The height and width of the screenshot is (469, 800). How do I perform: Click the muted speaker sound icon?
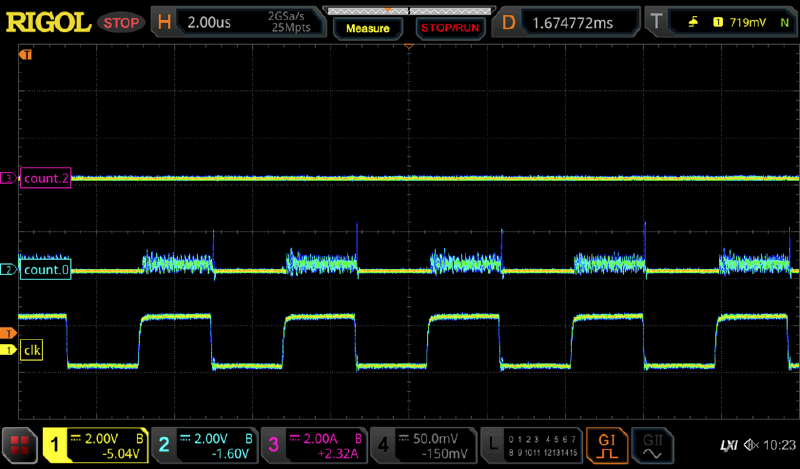click(751, 444)
